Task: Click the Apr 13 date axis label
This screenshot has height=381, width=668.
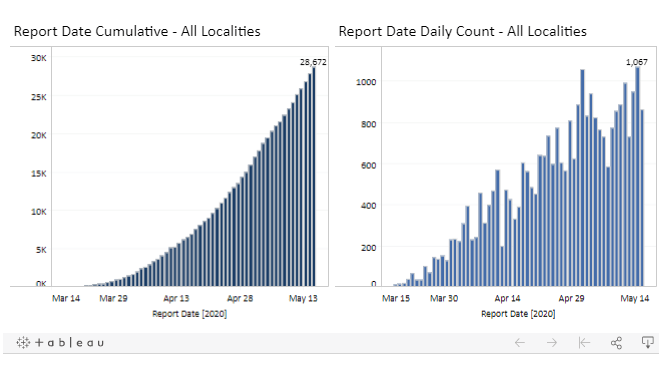Action: tap(176, 298)
